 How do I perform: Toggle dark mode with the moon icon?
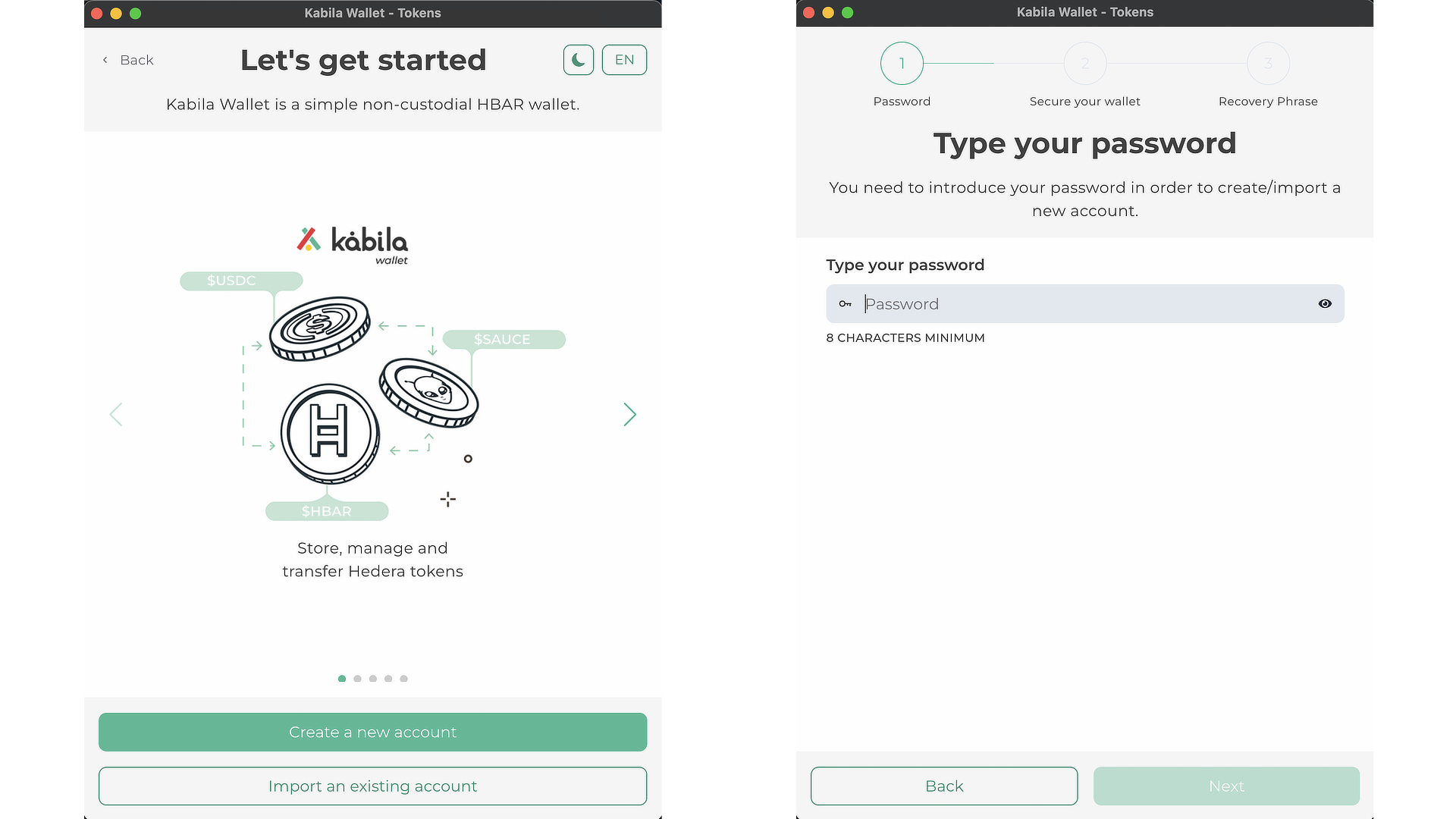[x=578, y=60]
